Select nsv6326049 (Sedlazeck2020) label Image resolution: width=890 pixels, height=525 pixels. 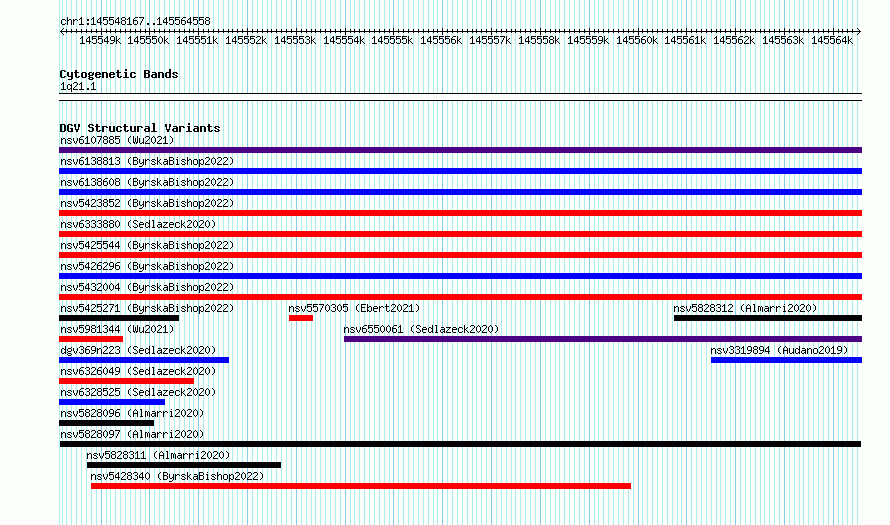(138, 371)
